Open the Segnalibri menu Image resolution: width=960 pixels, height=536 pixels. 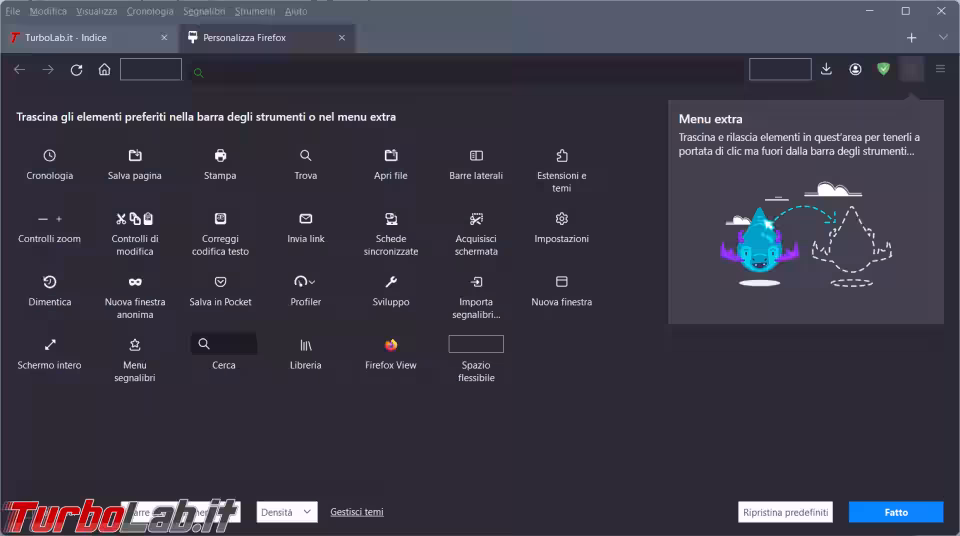204,11
